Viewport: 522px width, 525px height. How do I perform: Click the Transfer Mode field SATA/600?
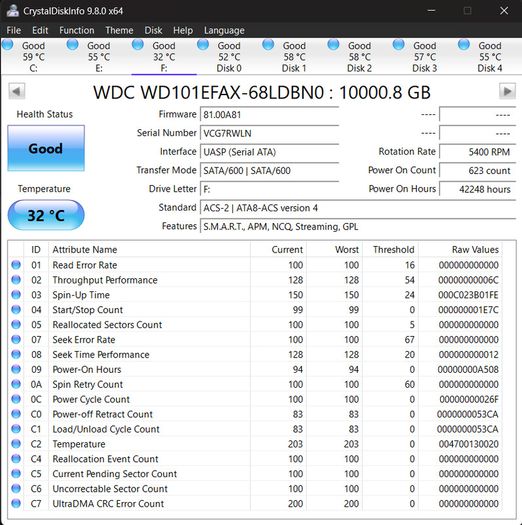click(270, 170)
